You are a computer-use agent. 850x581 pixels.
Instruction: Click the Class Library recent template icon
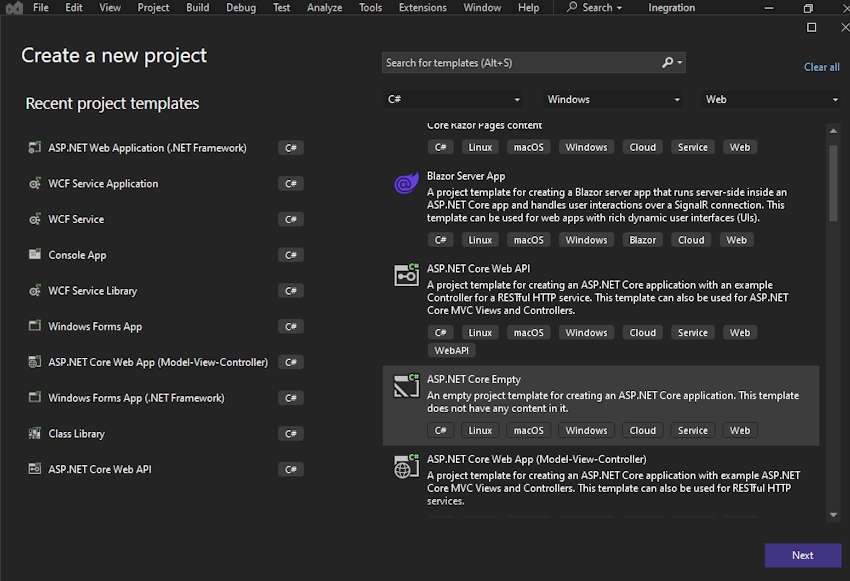tap(36, 434)
